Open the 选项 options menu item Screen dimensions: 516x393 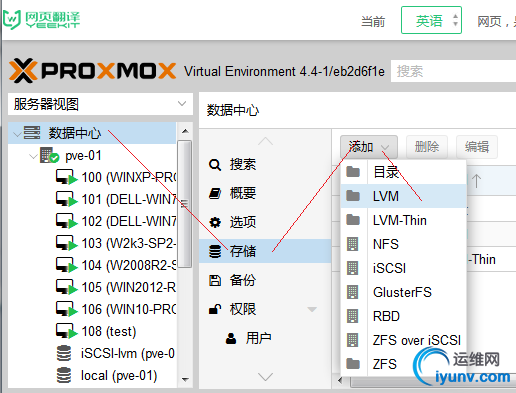point(265,222)
